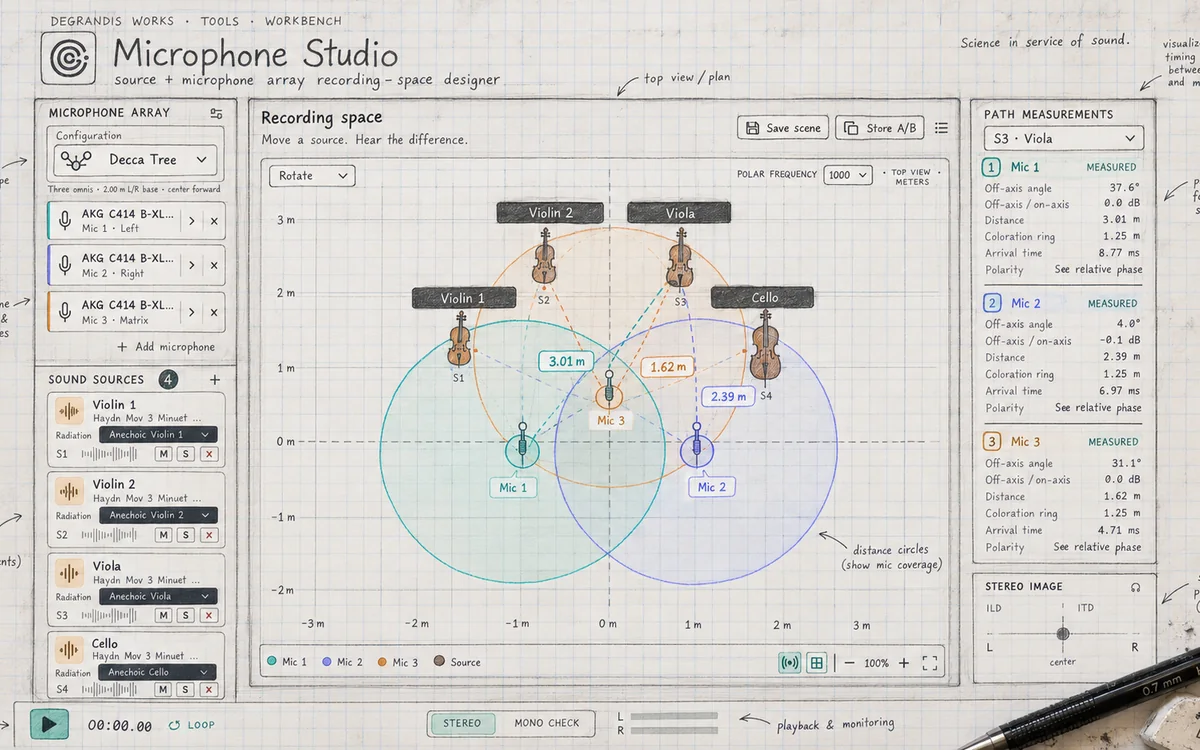
Task: Select the Mic 1 marker on the plan
Action: 521,450
